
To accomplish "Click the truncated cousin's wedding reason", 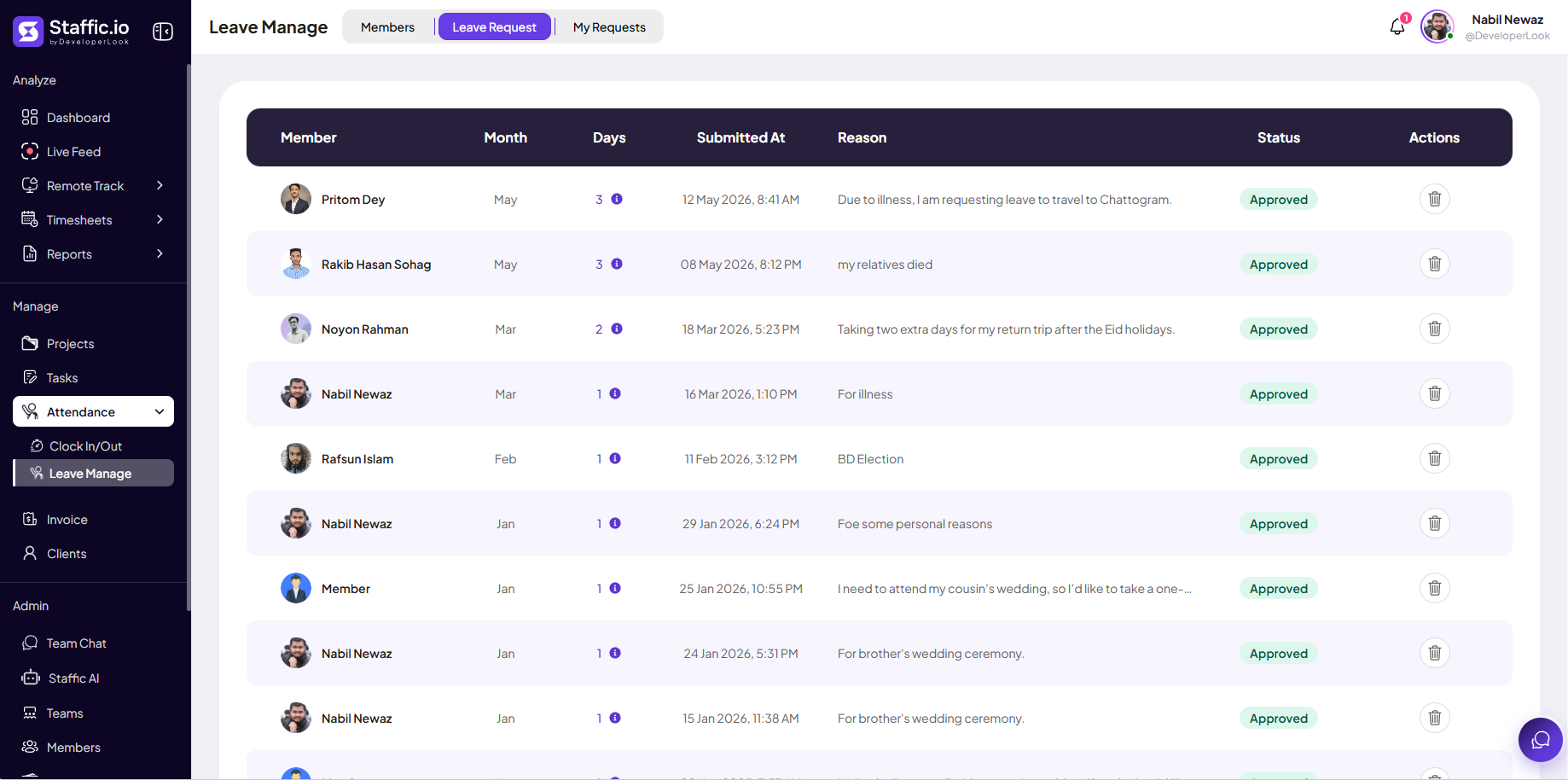I will click(1014, 589).
